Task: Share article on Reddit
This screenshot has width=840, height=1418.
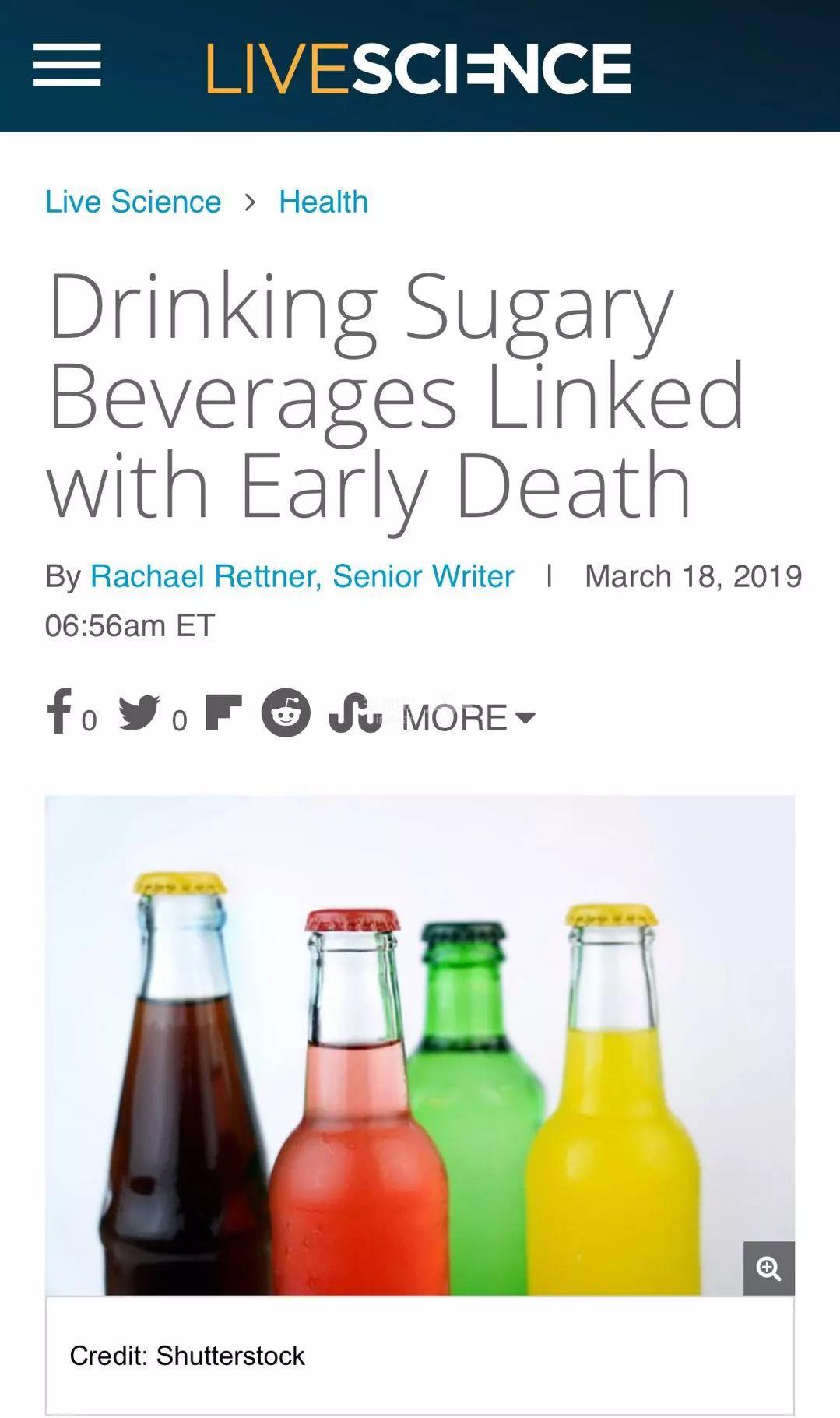Action: click(x=286, y=713)
